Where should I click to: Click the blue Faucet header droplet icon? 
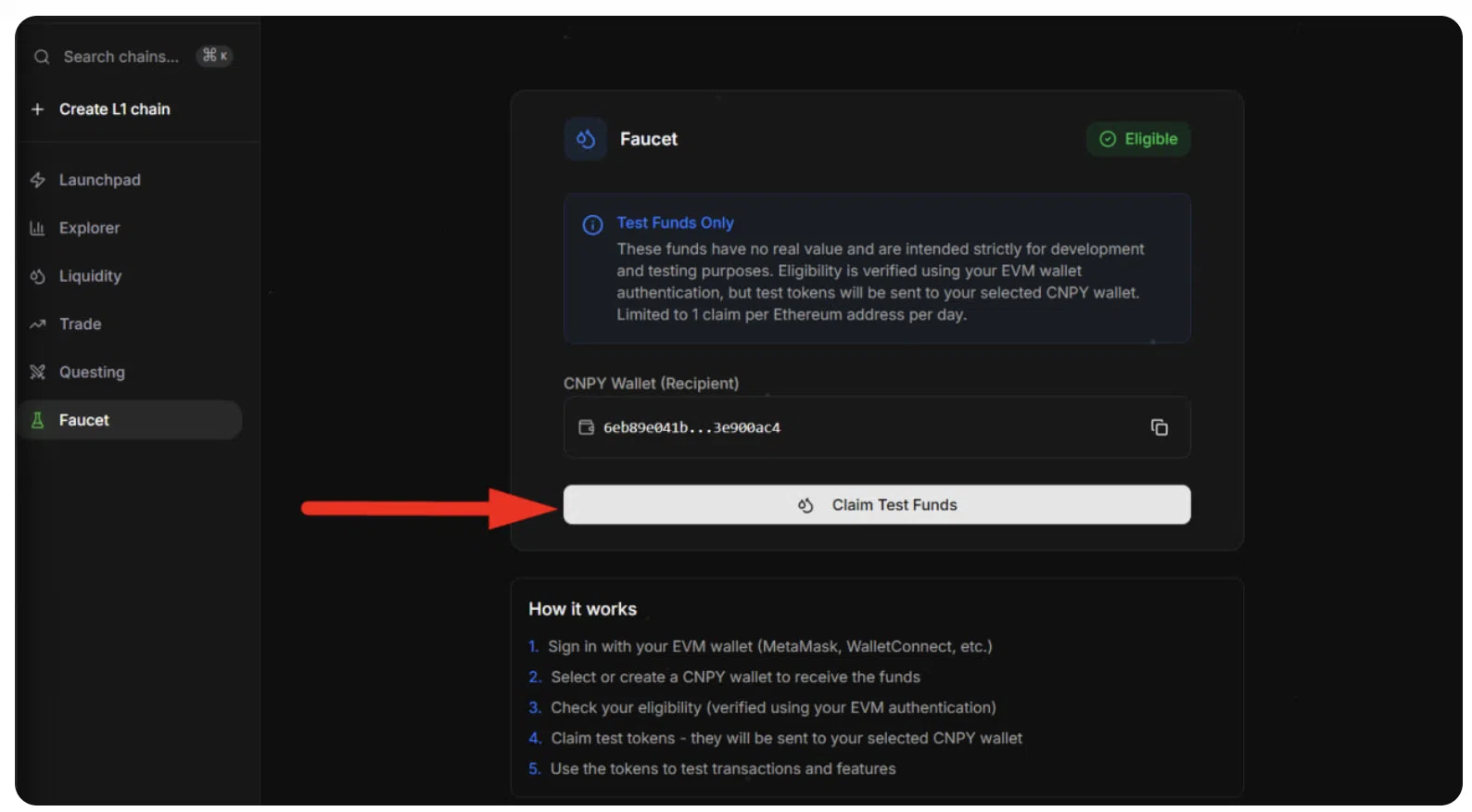click(586, 139)
